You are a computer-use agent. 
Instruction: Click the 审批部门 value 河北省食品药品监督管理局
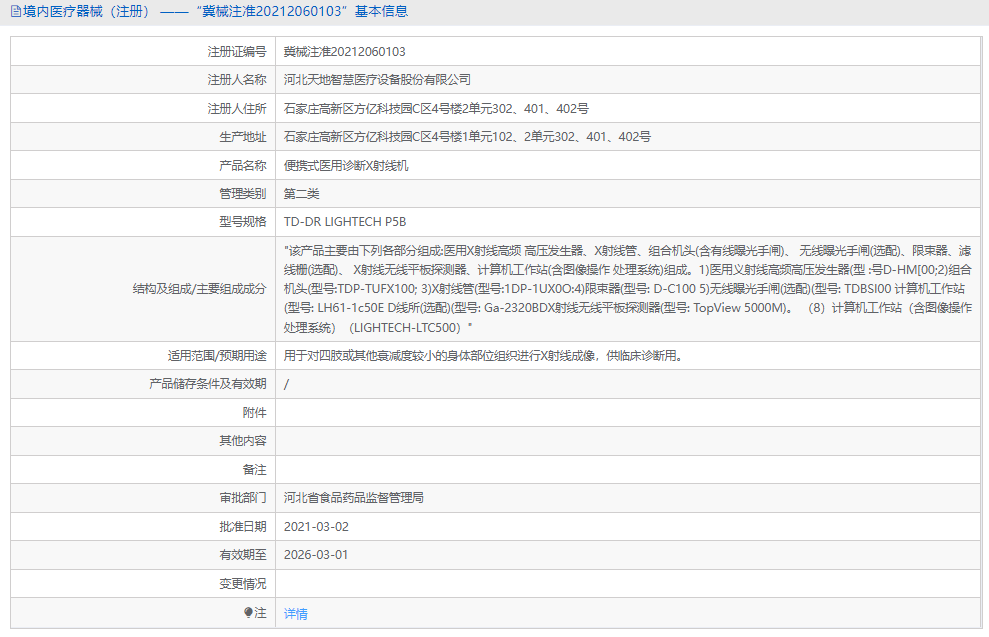(351, 497)
